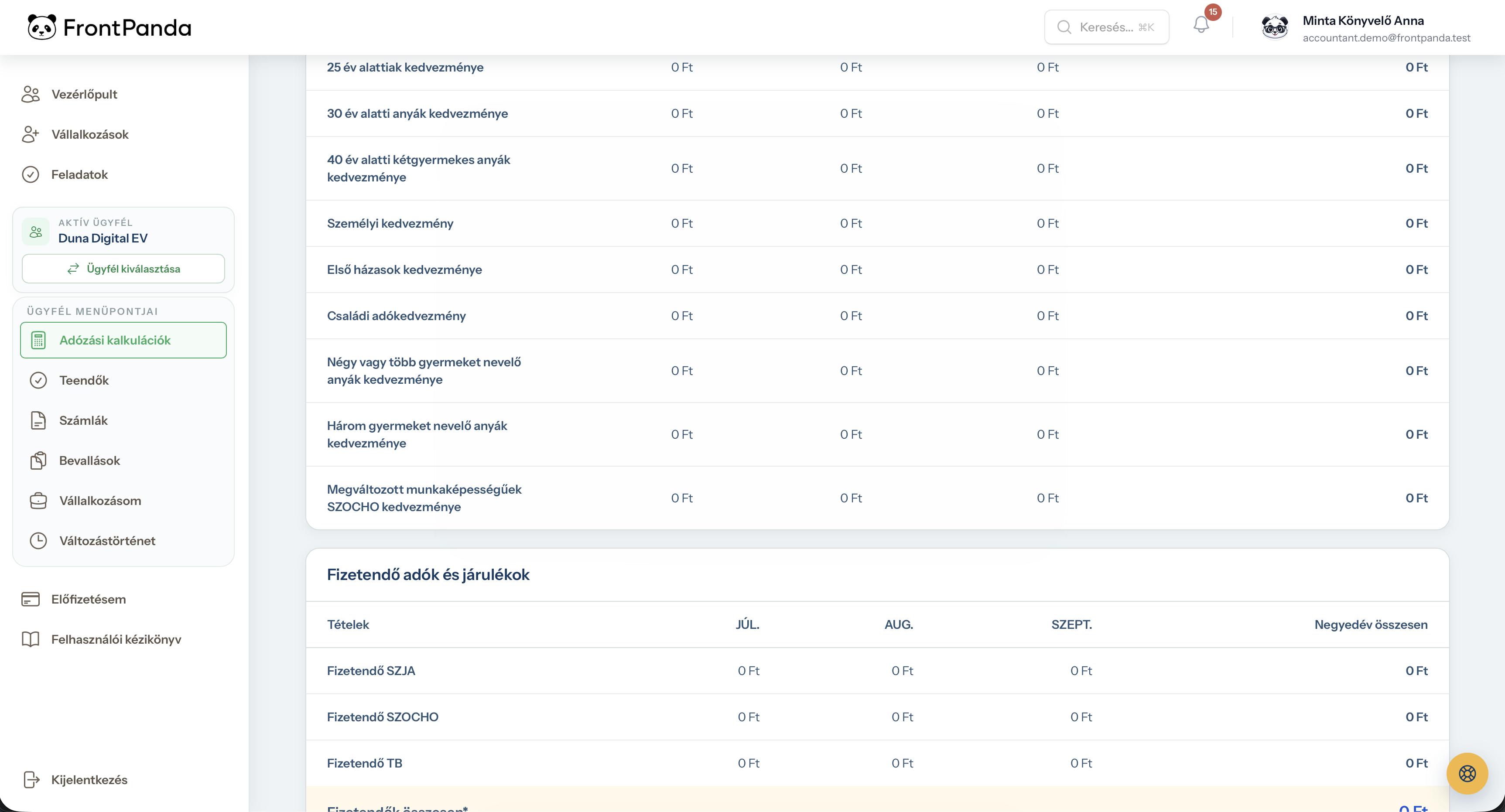Viewport: 1505px width, 812px height.
Task: Click the Kijelentkezés logout icon
Action: tap(31, 780)
